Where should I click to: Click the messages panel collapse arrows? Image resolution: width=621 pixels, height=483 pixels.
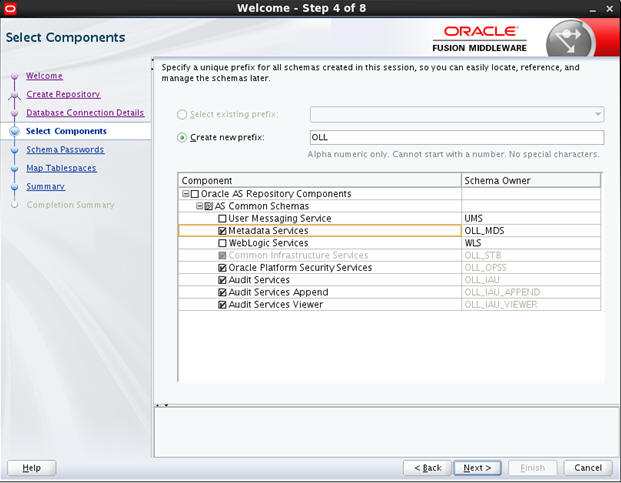pos(162,405)
